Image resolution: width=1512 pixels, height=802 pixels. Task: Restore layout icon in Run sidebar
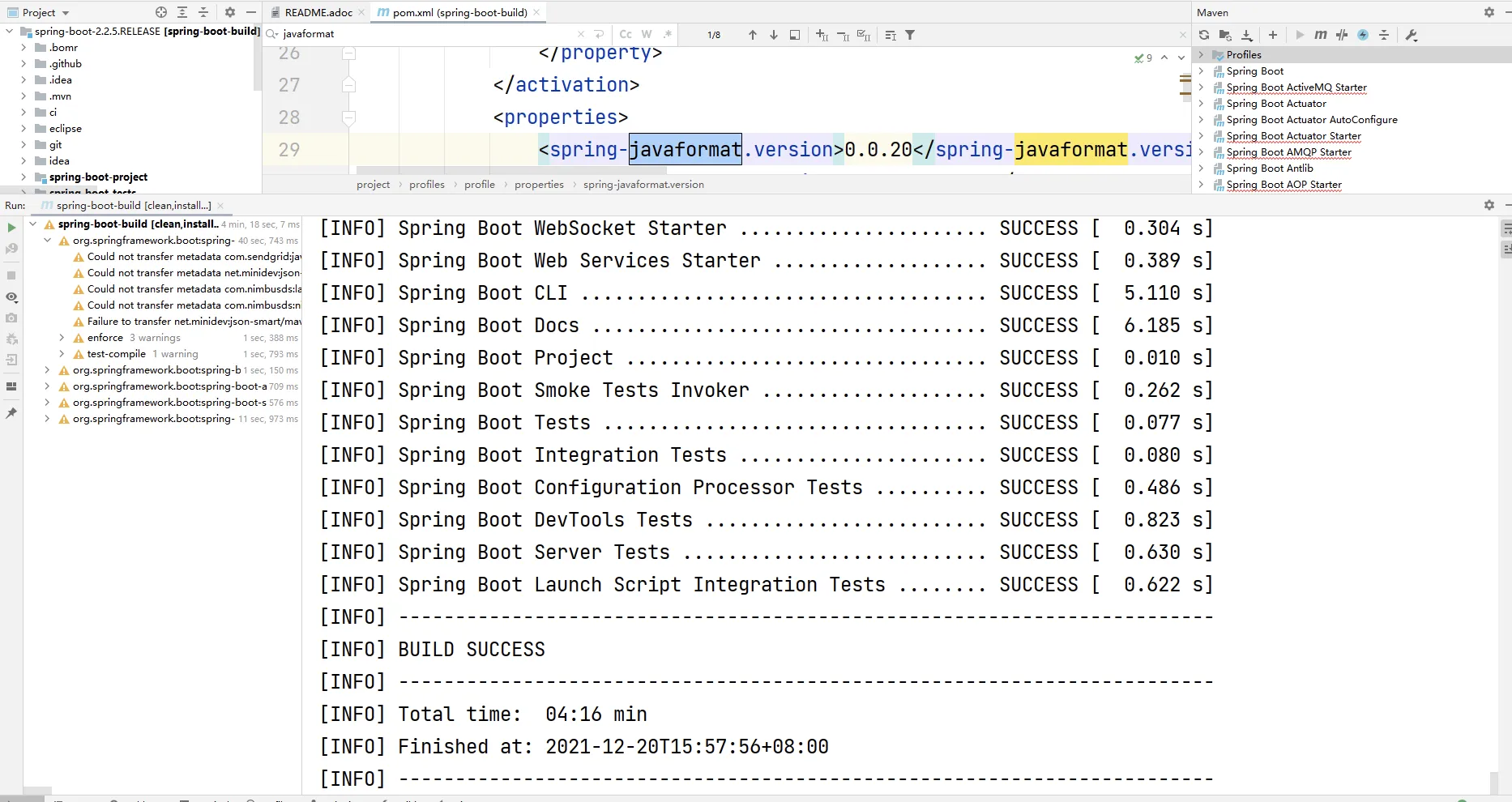[x=11, y=386]
